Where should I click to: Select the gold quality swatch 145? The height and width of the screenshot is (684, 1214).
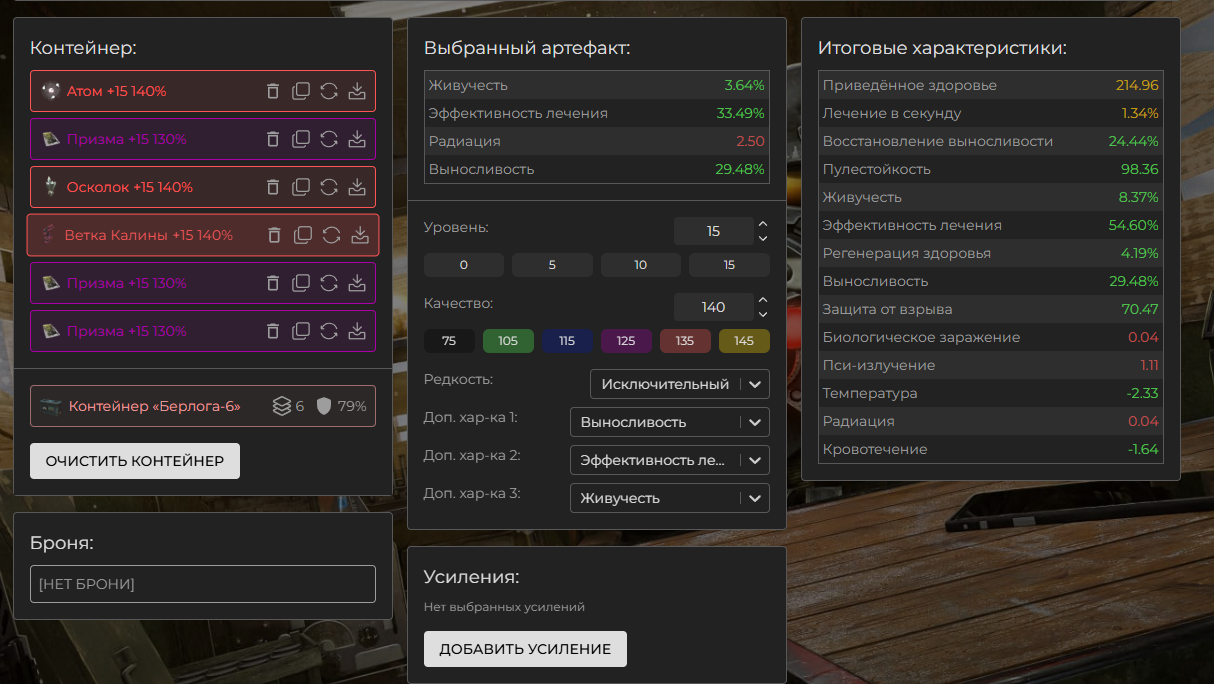pyautogui.click(x=744, y=341)
